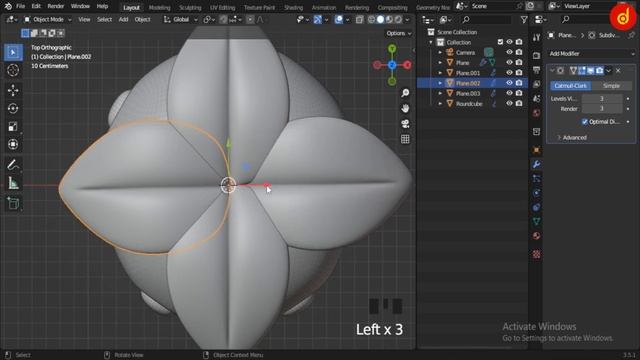
Task: Switch to the Shading workspace tab
Action: pos(293,7)
